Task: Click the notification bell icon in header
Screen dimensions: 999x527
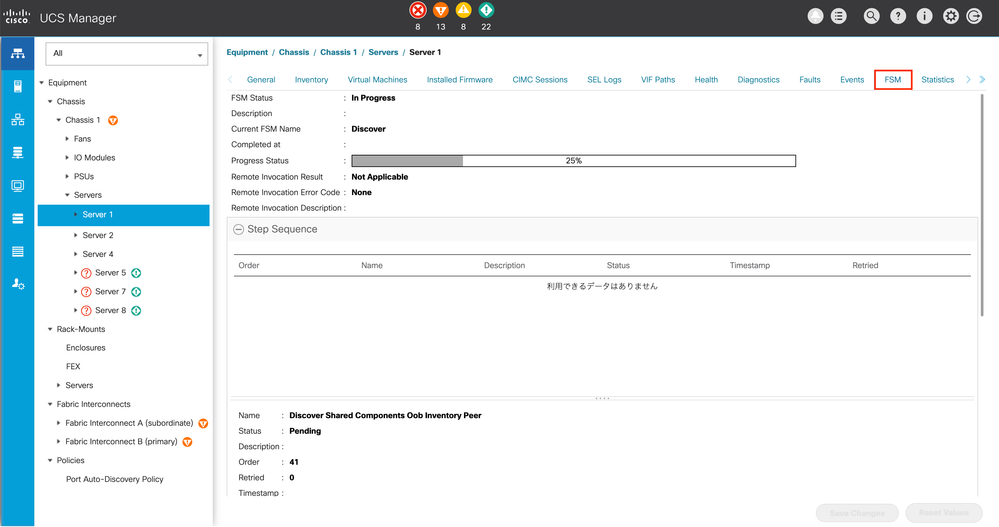Action: [x=815, y=17]
